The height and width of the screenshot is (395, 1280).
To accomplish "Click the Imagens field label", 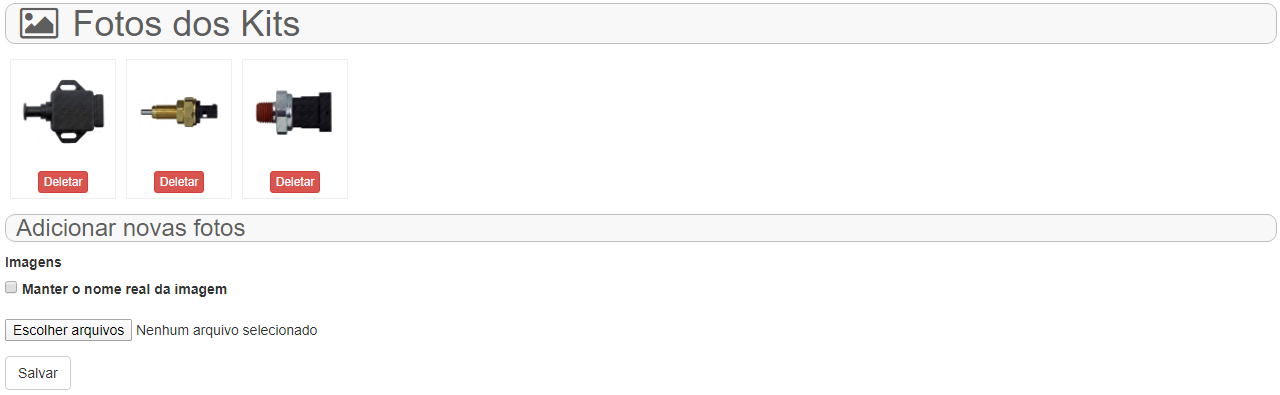I will coord(33,262).
